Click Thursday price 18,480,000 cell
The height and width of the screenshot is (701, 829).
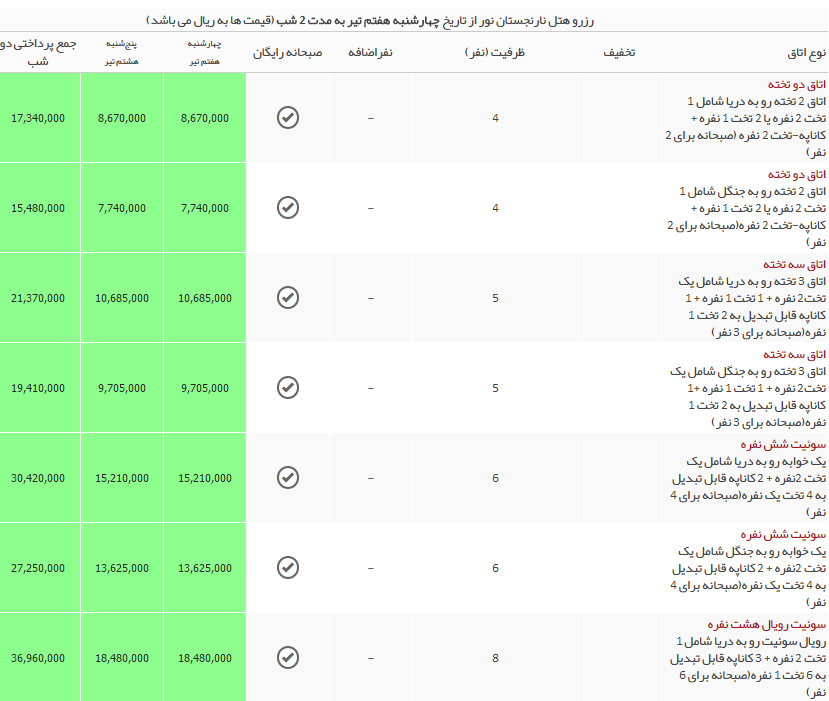click(x=122, y=657)
